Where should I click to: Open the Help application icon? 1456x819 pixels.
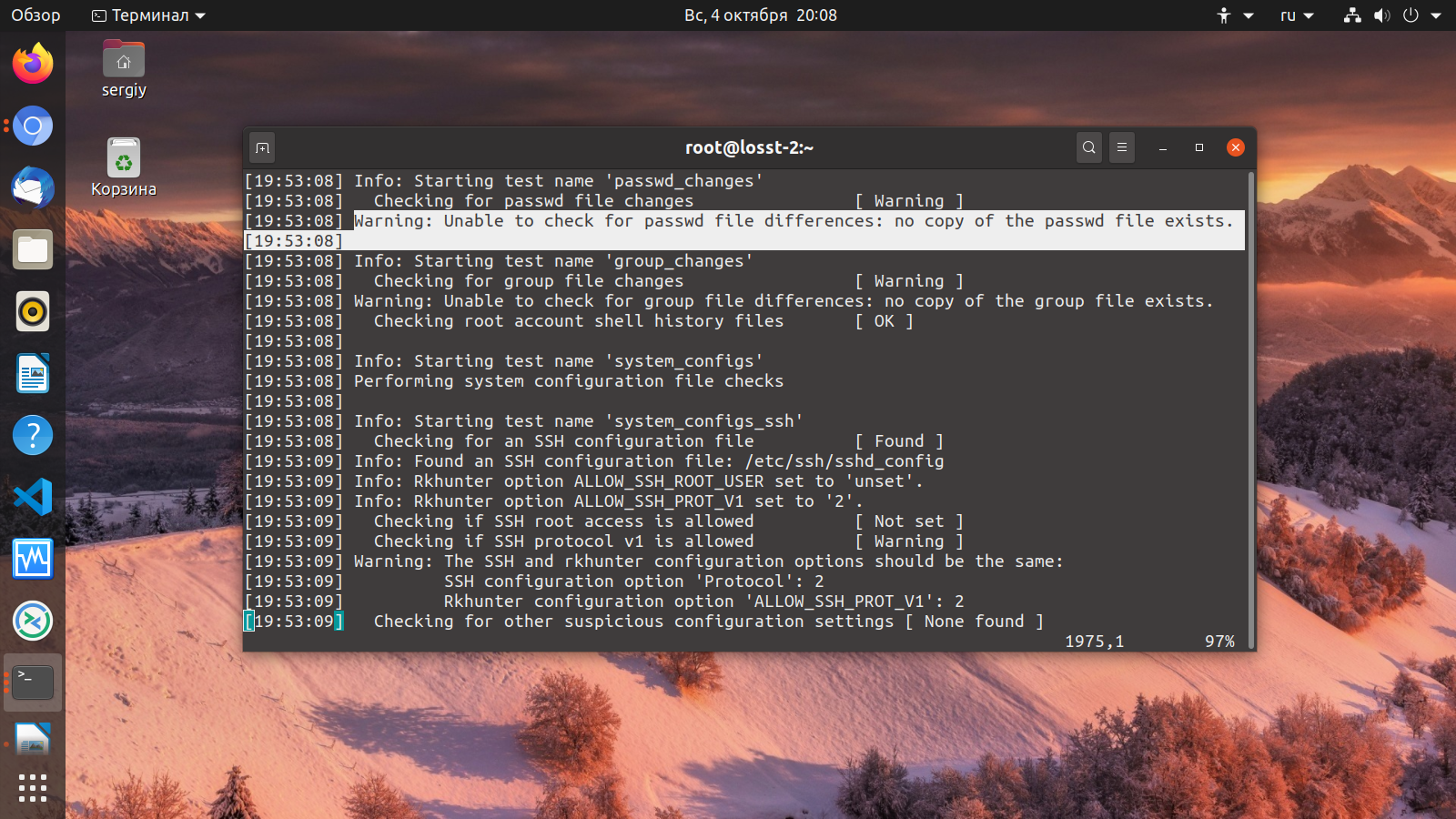point(33,435)
